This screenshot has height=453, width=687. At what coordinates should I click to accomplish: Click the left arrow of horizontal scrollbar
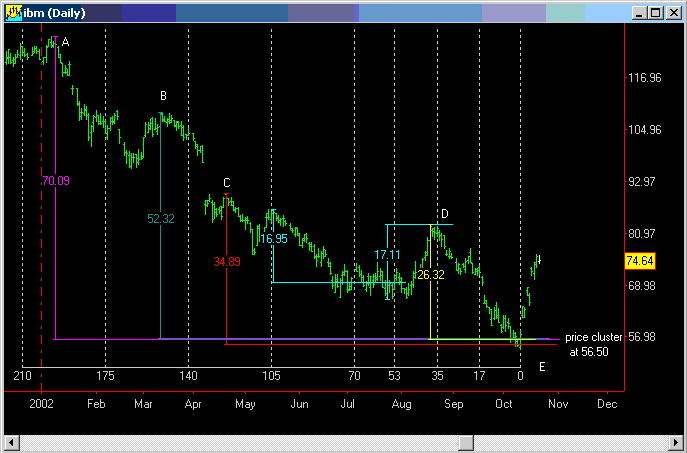(11, 443)
